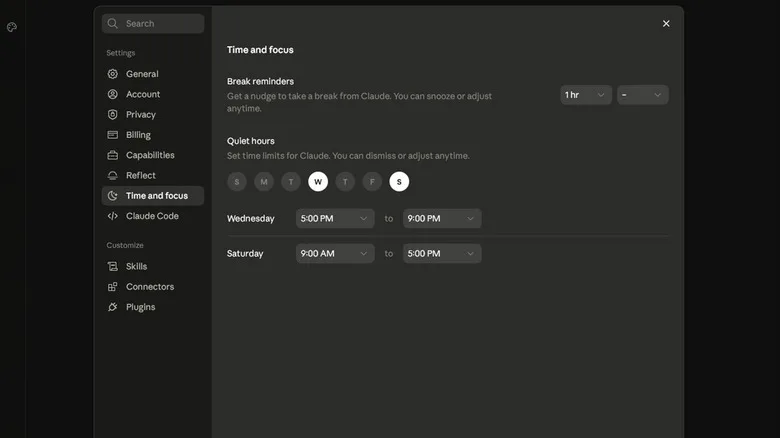Toggle Sunday quiet hours day circle
Image resolution: width=780 pixels, height=438 pixels.
coord(237,182)
